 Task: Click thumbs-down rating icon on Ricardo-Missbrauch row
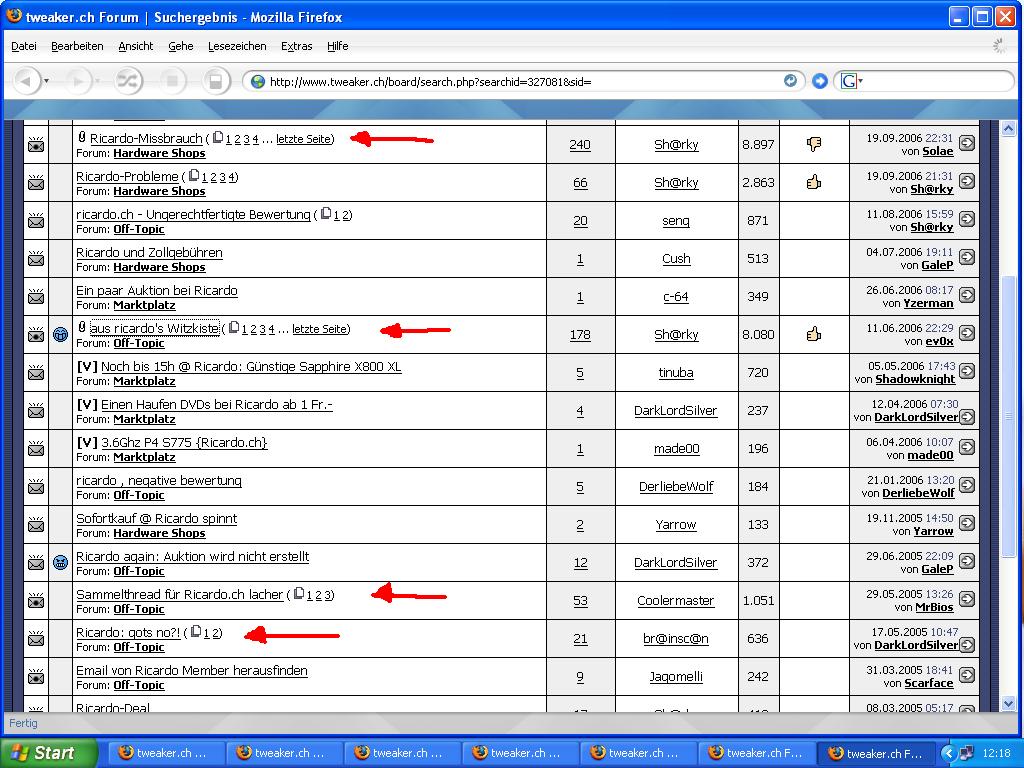813,144
